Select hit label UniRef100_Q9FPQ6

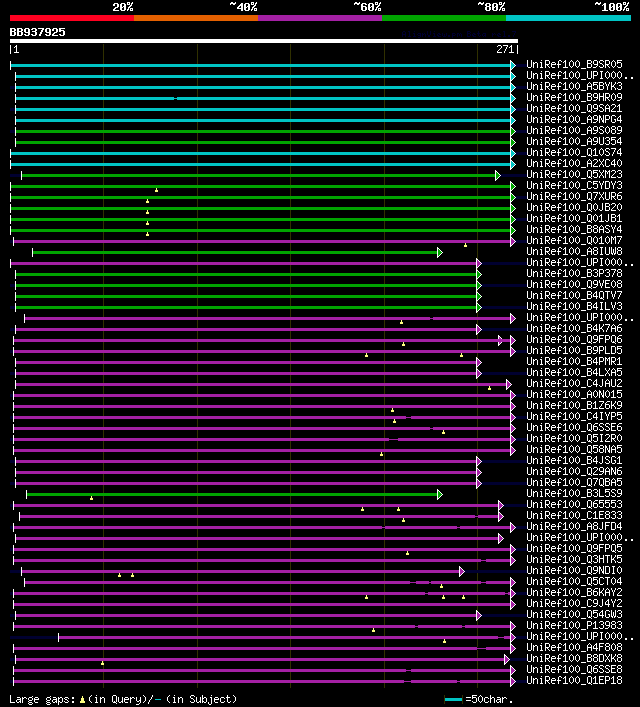574,340
